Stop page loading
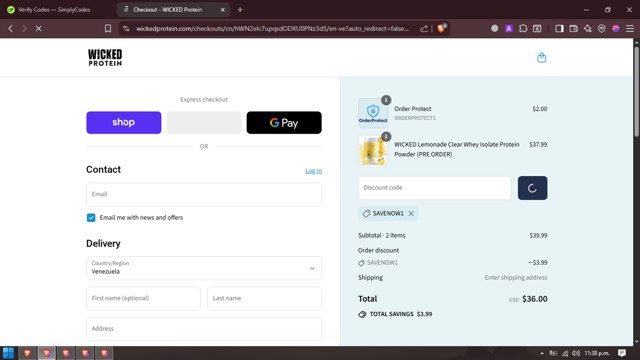This screenshot has width=640, height=360. pyautogui.click(x=39, y=29)
